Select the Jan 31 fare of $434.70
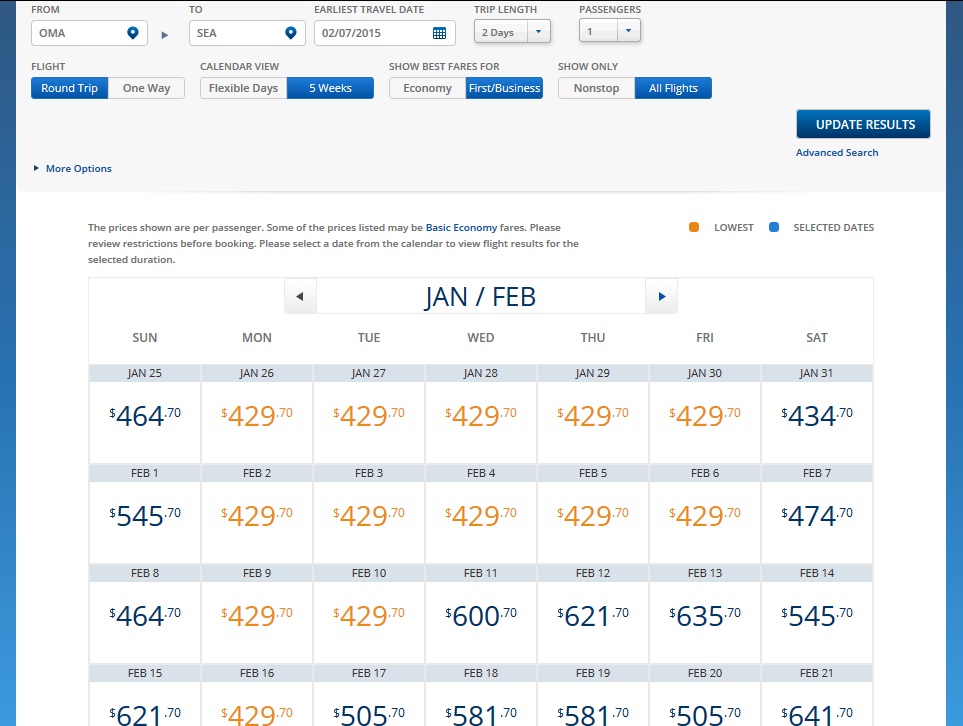 tap(817, 416)
